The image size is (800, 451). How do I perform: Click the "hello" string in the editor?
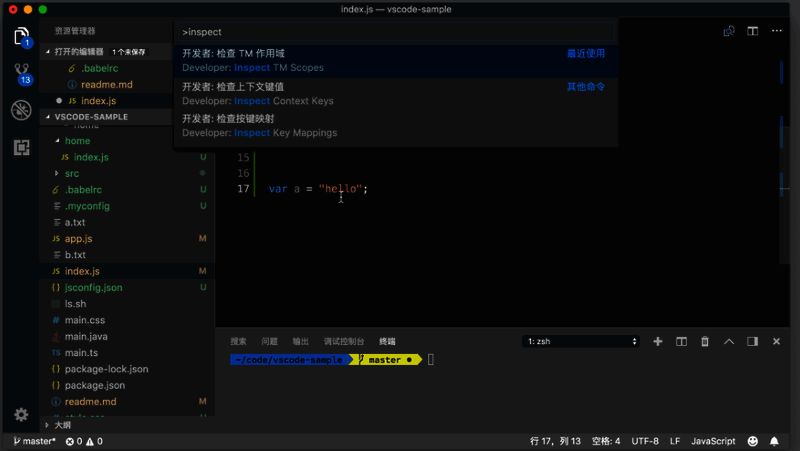click(x=340, y=189)
